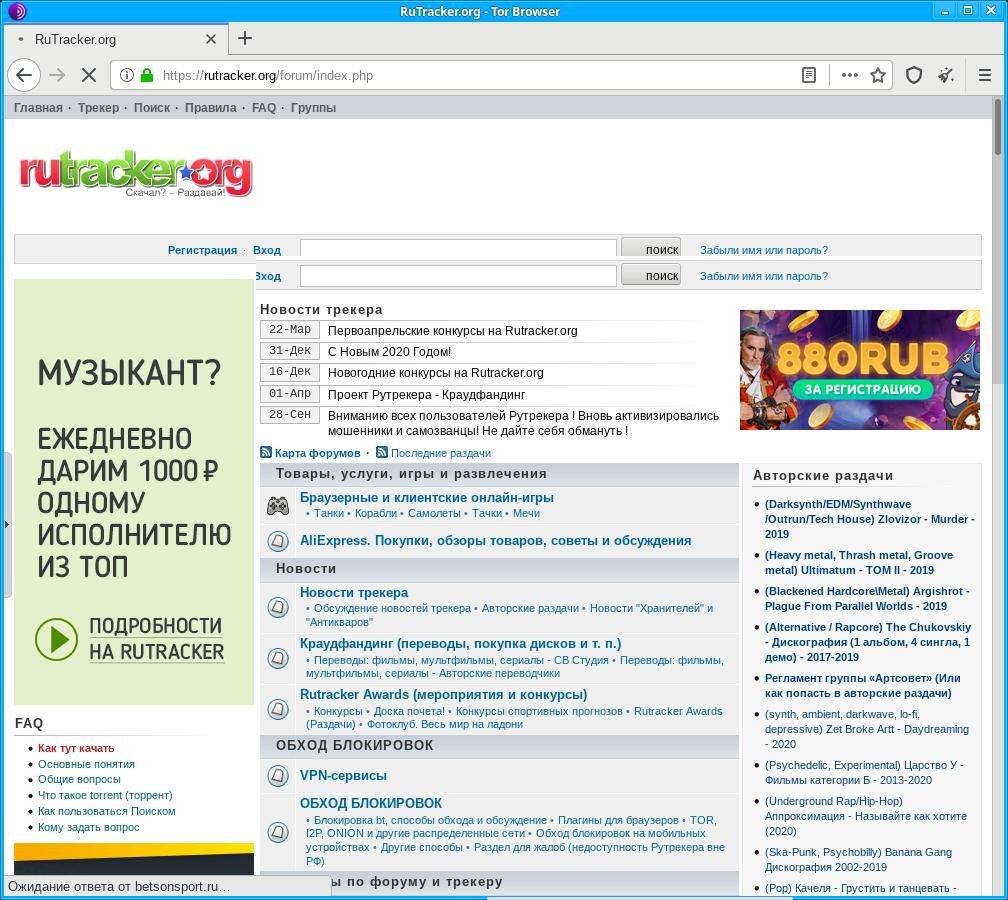Open the Поиск menu item
Image resolution: width=1008 pixels, height=900 pixels.
pos(152,107)
